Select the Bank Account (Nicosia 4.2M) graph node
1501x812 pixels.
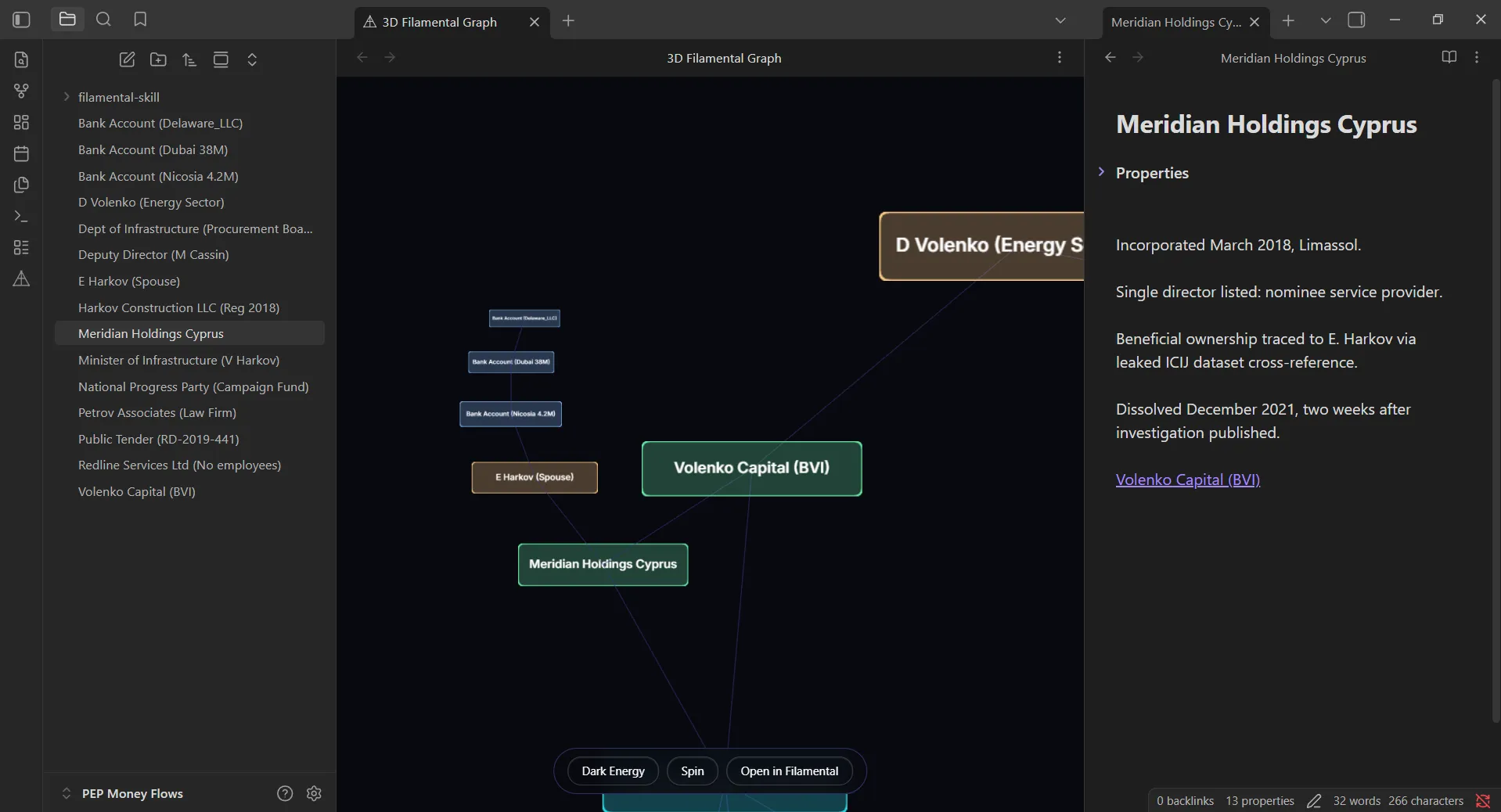click(x=510, y=414)
